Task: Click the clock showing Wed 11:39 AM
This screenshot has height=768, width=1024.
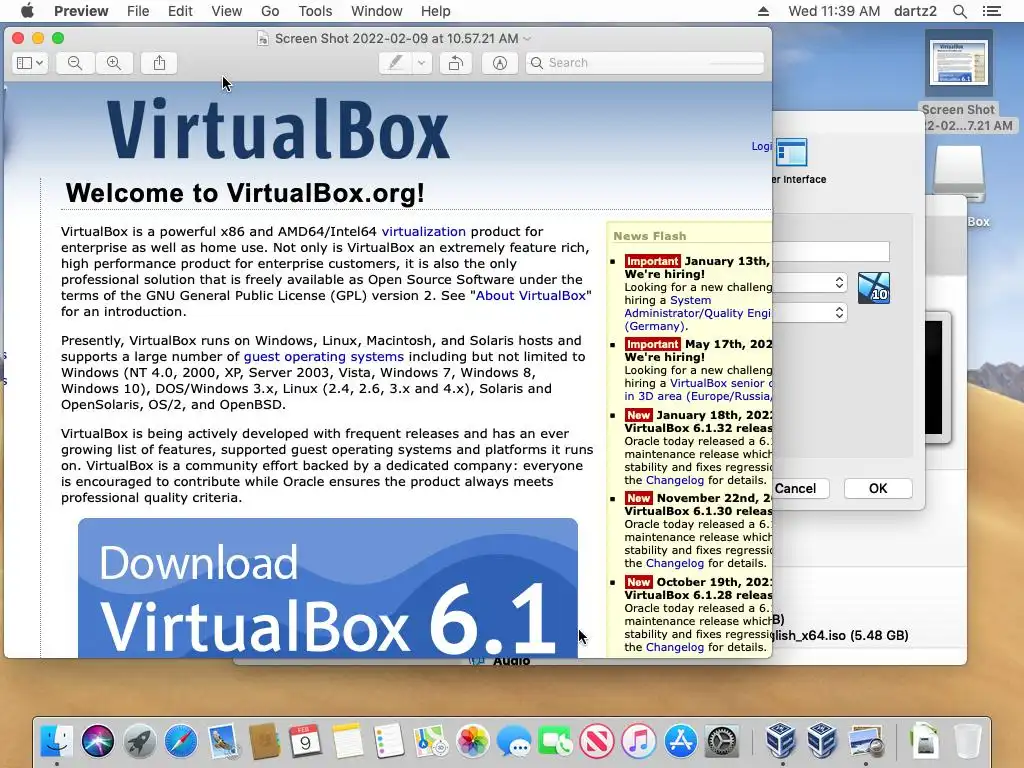Action: tap(834, 11)
